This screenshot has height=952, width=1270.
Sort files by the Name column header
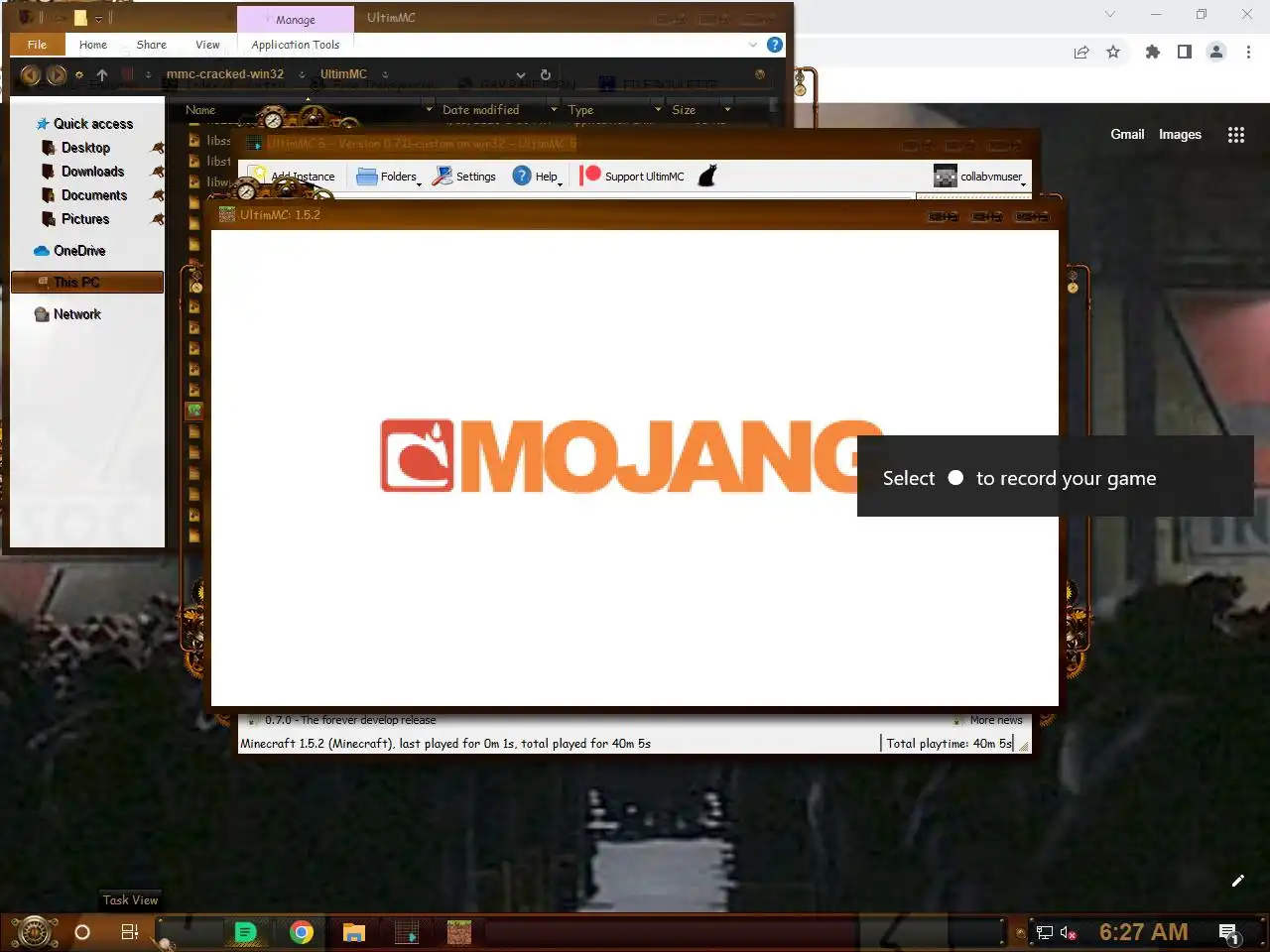pyautogui.click(x=200, y=110)
